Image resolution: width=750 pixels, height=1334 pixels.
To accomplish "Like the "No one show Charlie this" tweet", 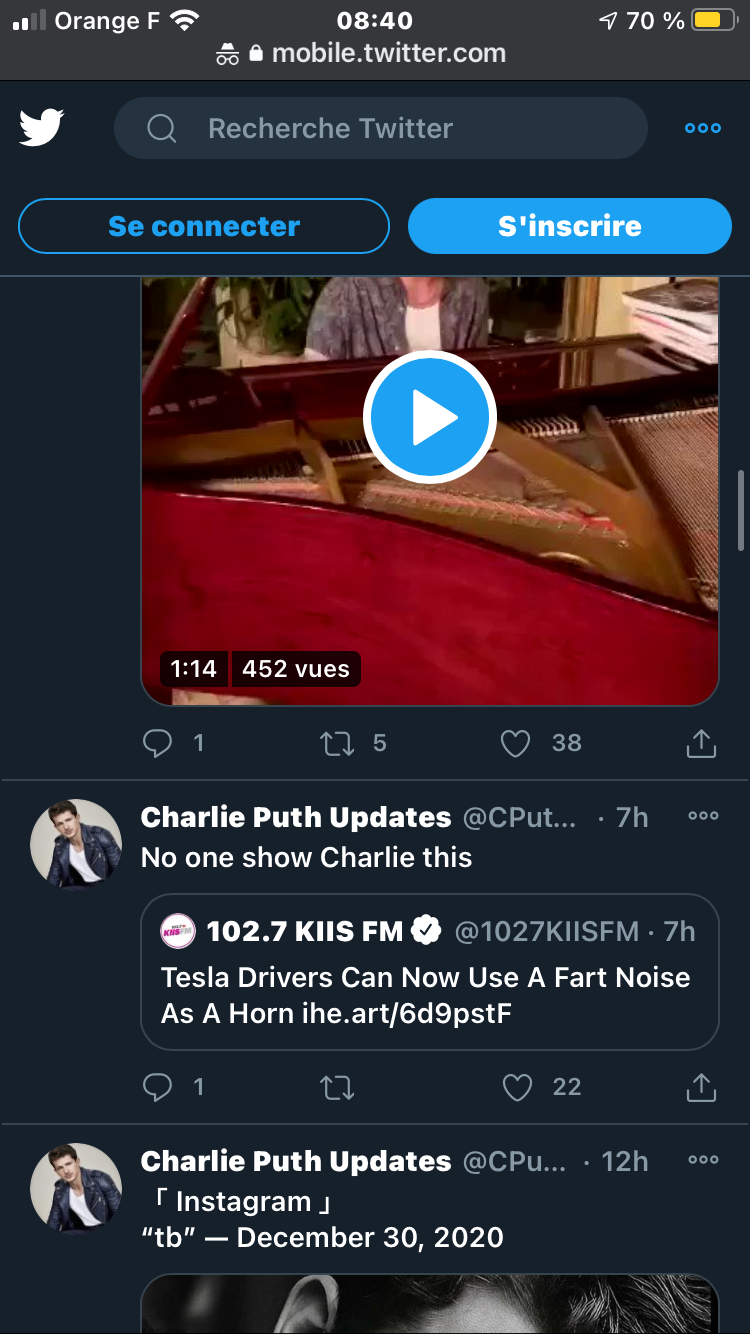I will (x=516, y=1087).
